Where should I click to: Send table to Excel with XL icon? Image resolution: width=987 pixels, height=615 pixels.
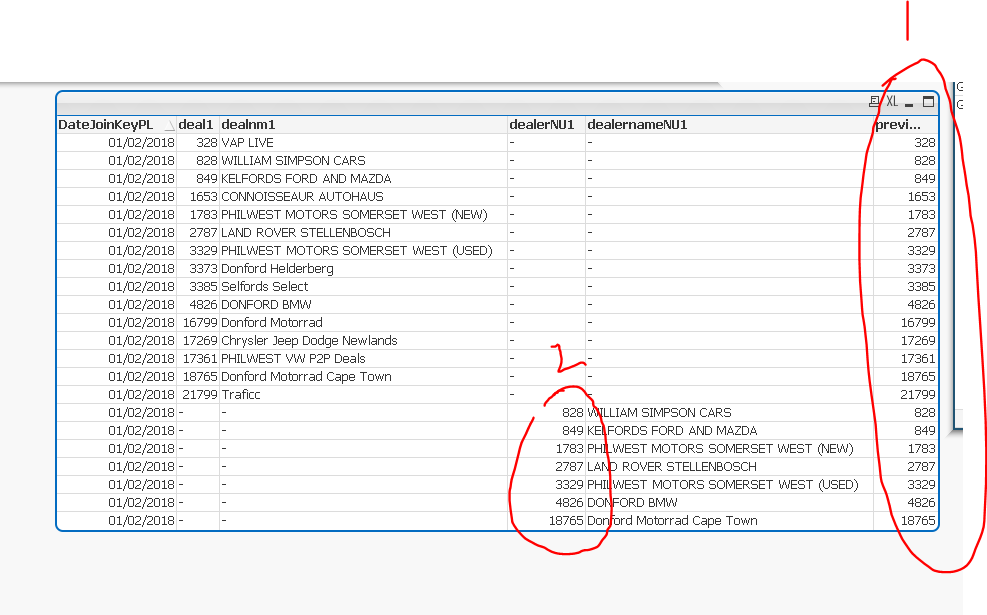(x=892, y=101)
